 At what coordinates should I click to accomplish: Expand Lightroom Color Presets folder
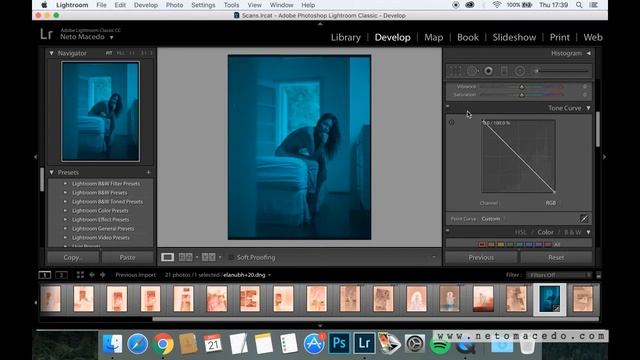coord(65,211)
